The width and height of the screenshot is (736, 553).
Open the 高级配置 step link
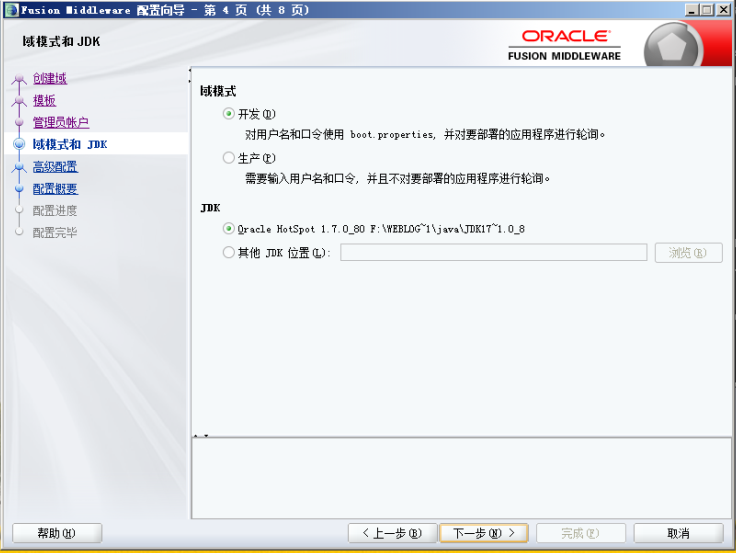point(55,167)
